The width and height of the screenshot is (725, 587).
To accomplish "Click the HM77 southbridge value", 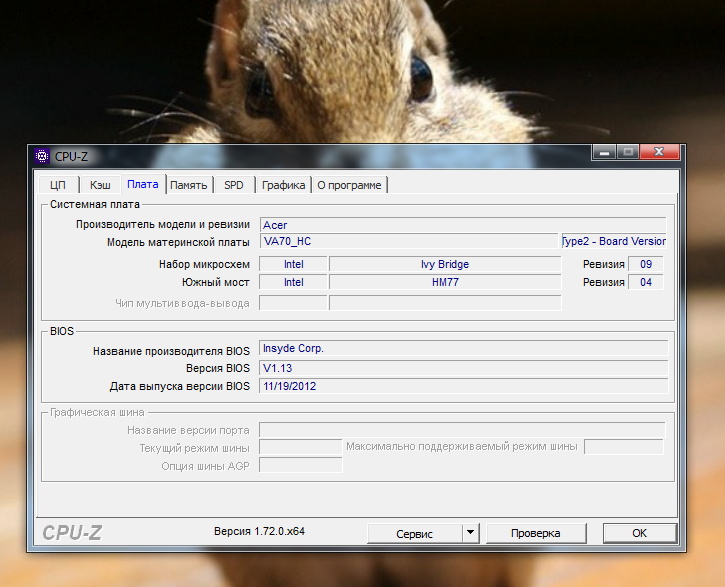I will (x=445, y=282).
